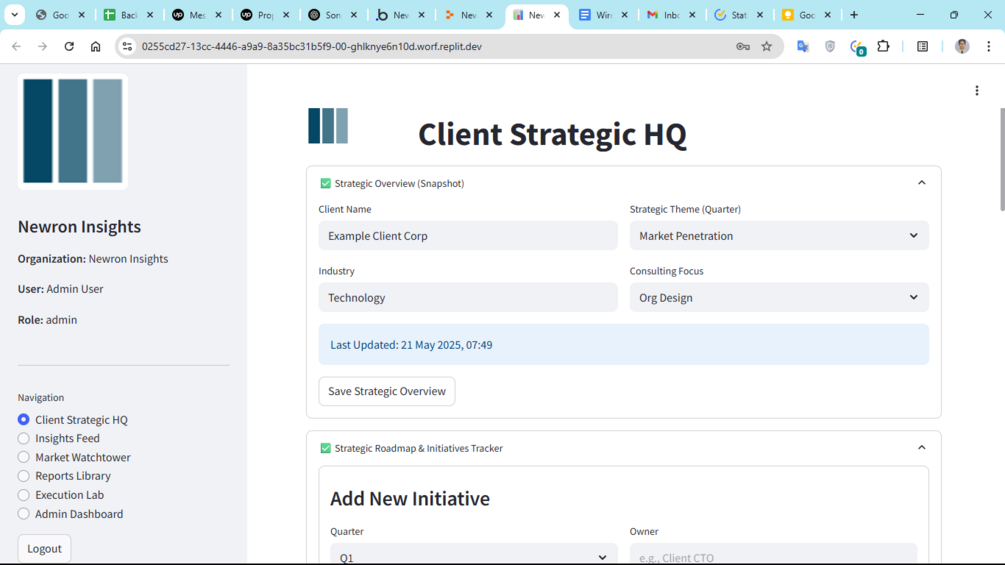The width and height of the screenshot is (1005, 565).
Task: Select Insights Feed navigation option
Action: 58,438
